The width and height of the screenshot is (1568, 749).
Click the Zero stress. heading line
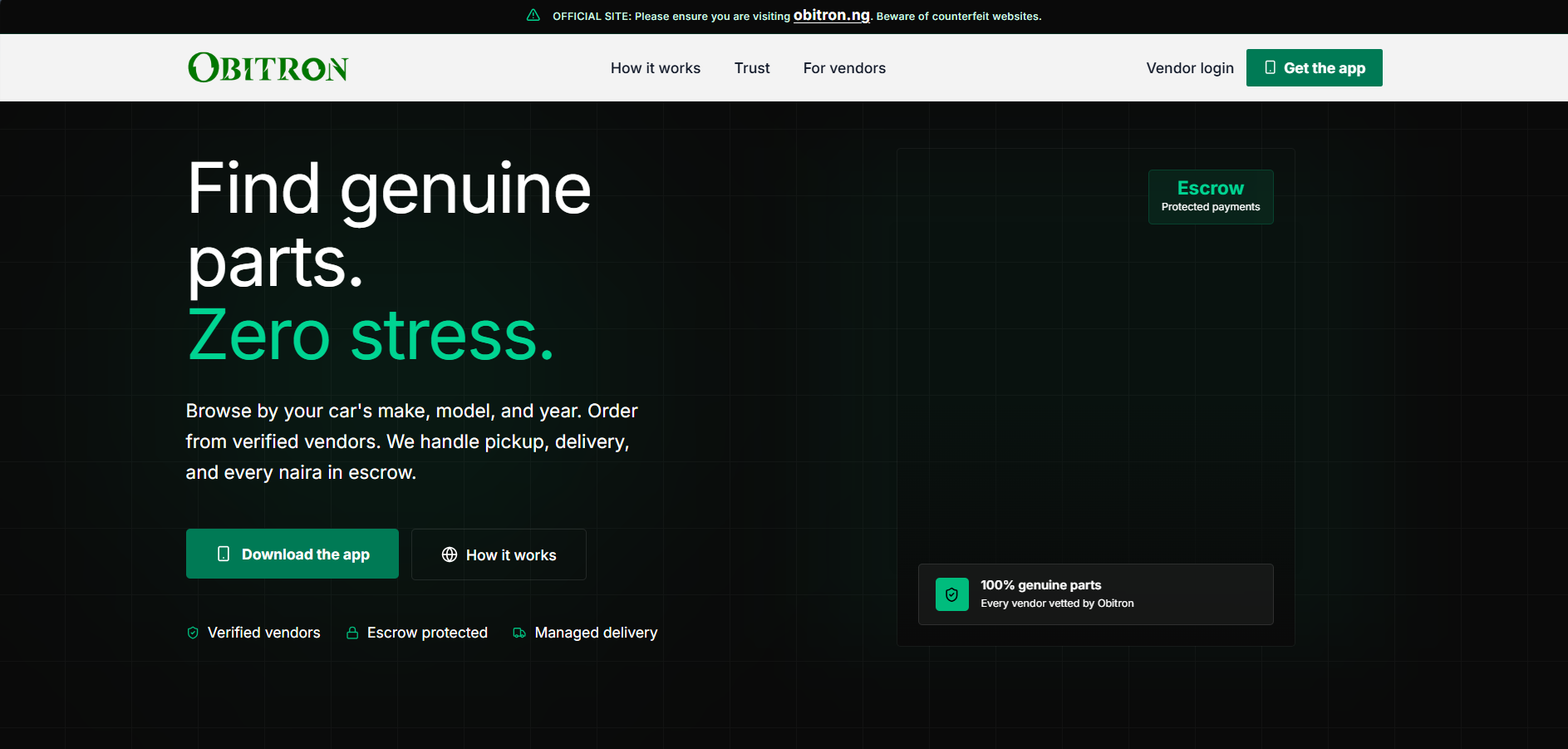(x=371, y=335)
